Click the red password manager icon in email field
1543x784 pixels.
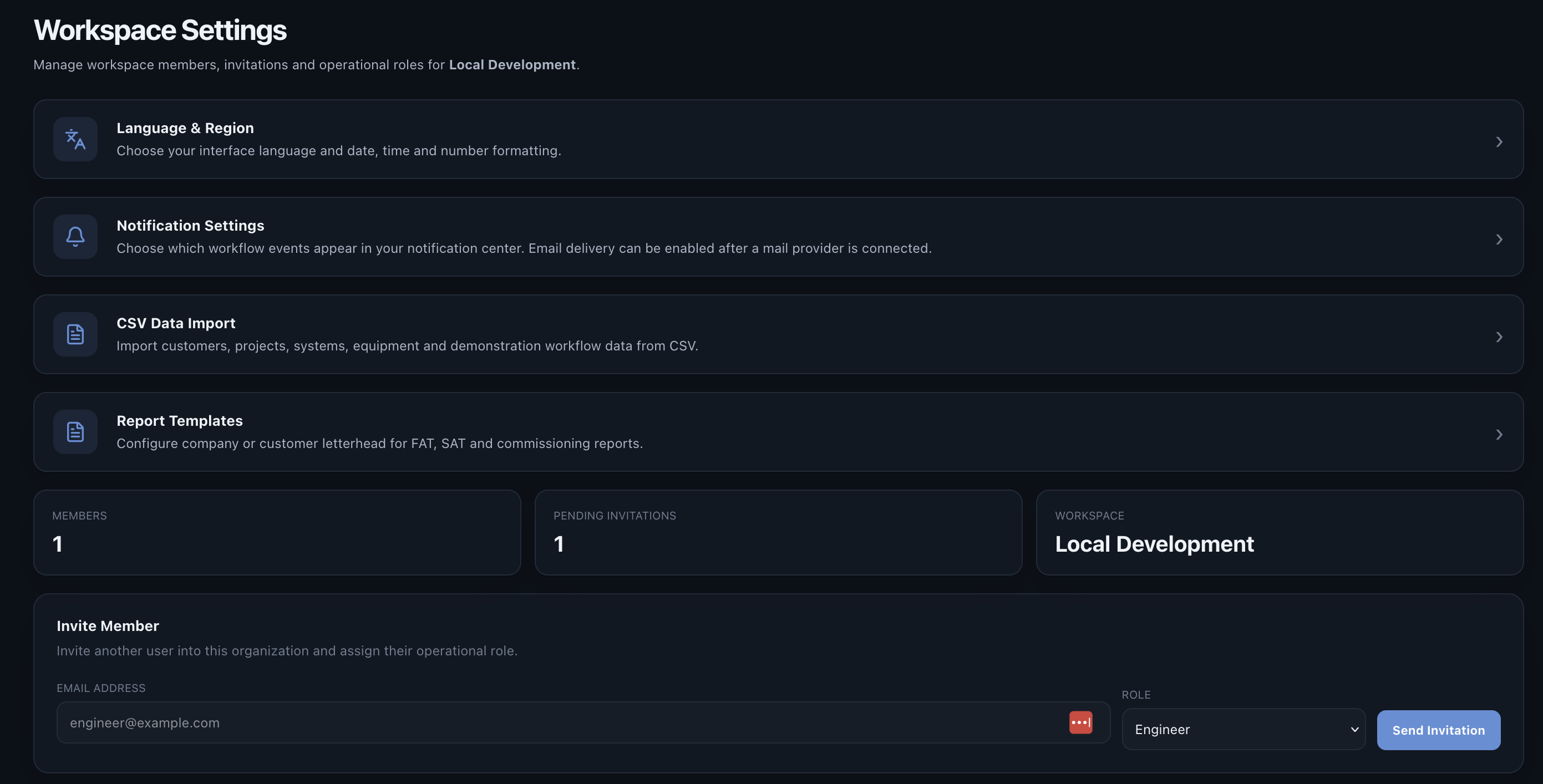pos(1080,722)
